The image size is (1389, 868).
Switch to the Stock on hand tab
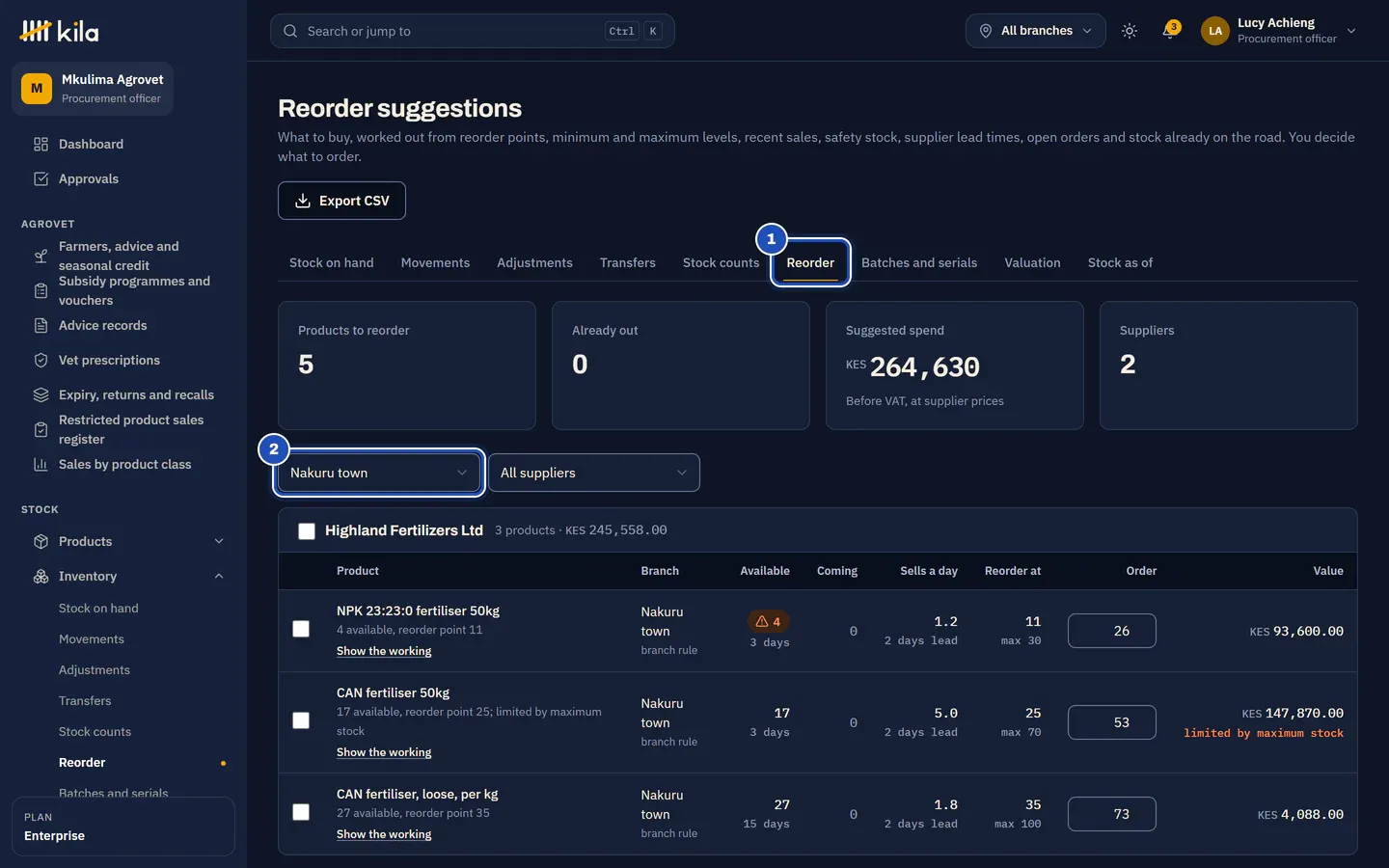(x=331, y=262)
